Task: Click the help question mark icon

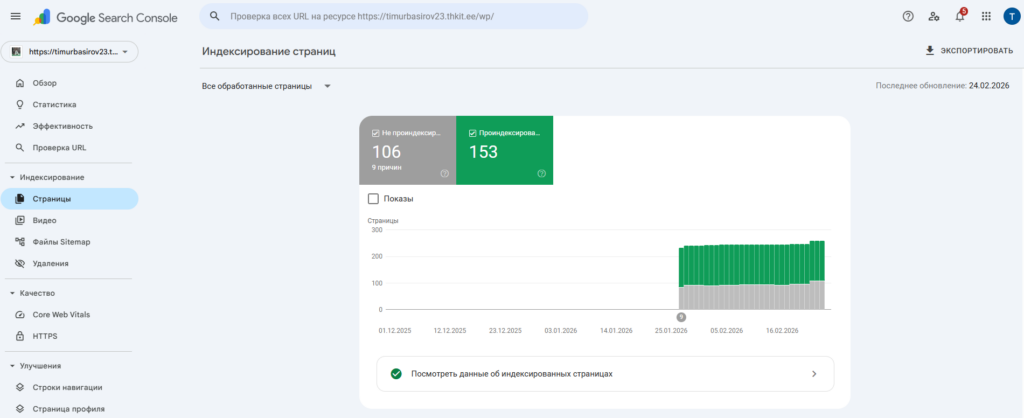Action: tap(908, 17)
